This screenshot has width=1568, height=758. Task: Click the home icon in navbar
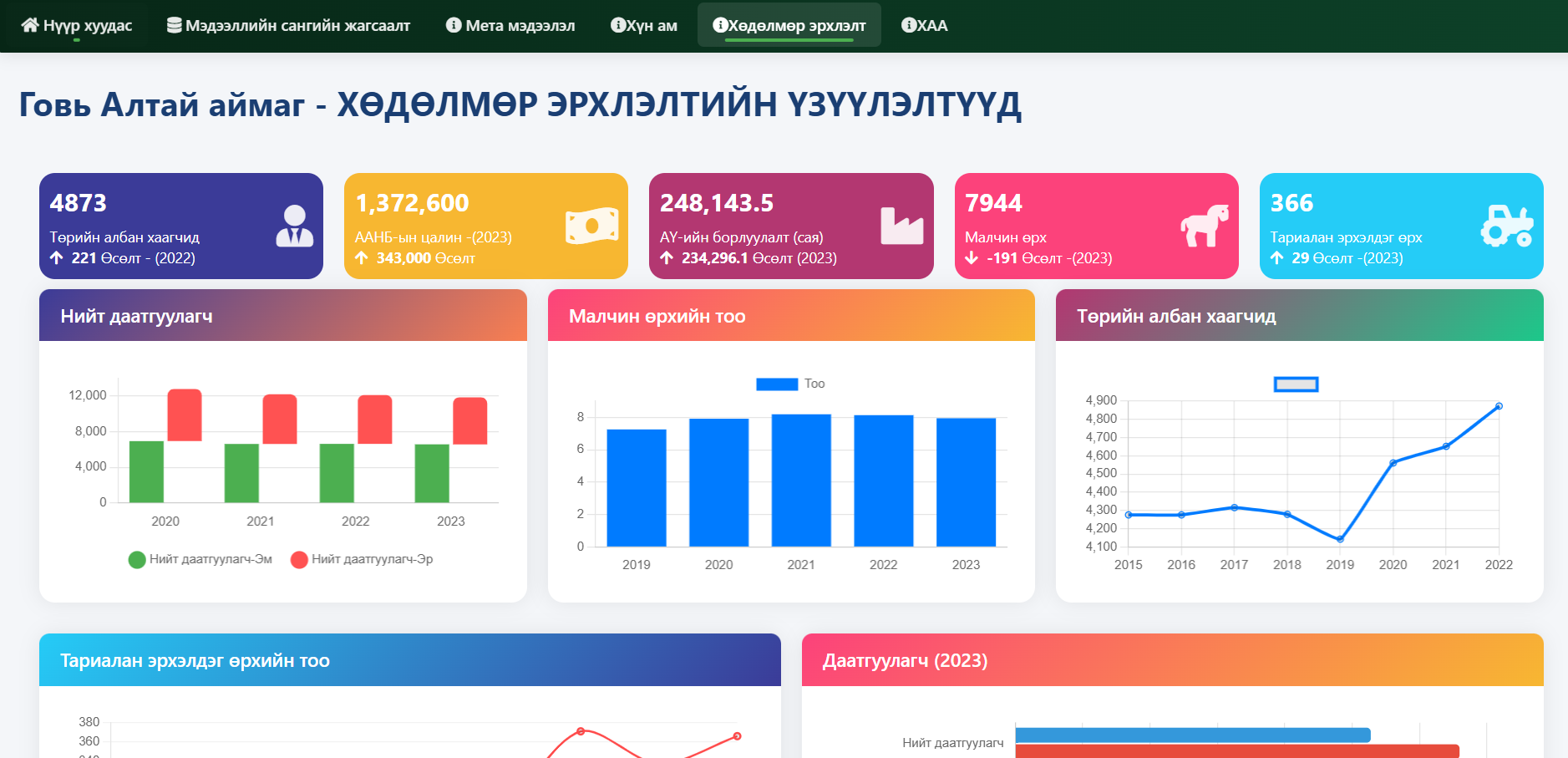30,25
